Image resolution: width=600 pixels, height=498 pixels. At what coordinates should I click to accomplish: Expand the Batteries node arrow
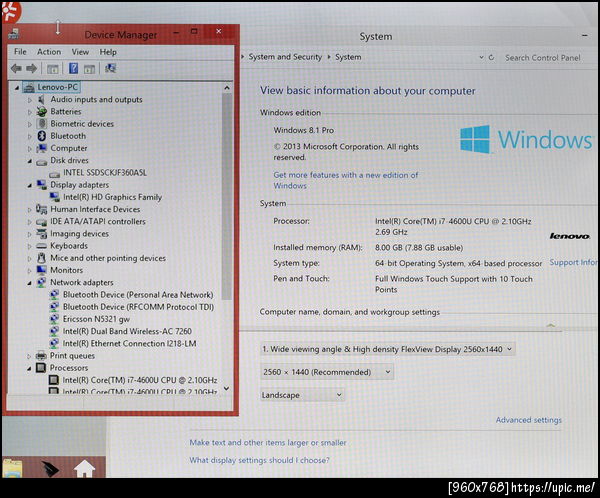tap(29, 112)
